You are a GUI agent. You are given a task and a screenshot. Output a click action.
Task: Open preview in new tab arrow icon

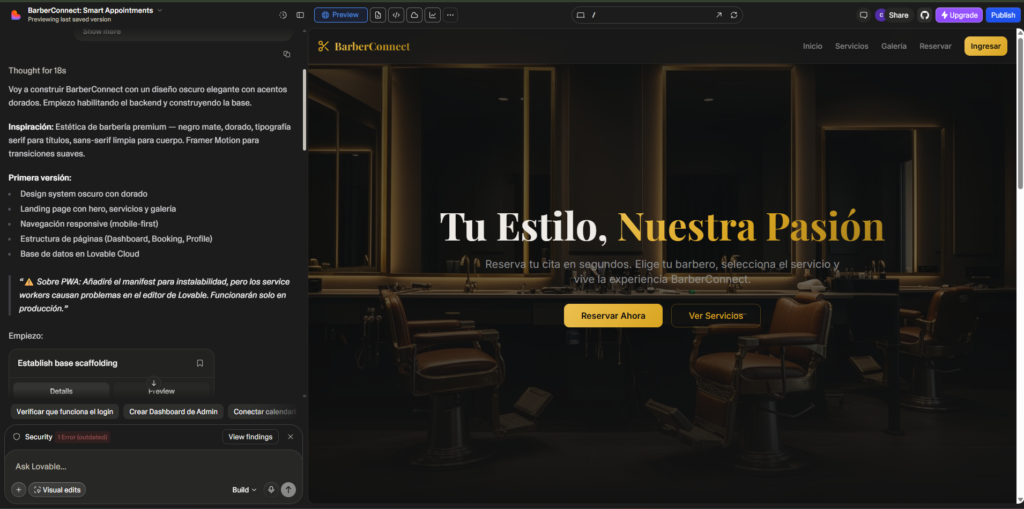(719, 14)
